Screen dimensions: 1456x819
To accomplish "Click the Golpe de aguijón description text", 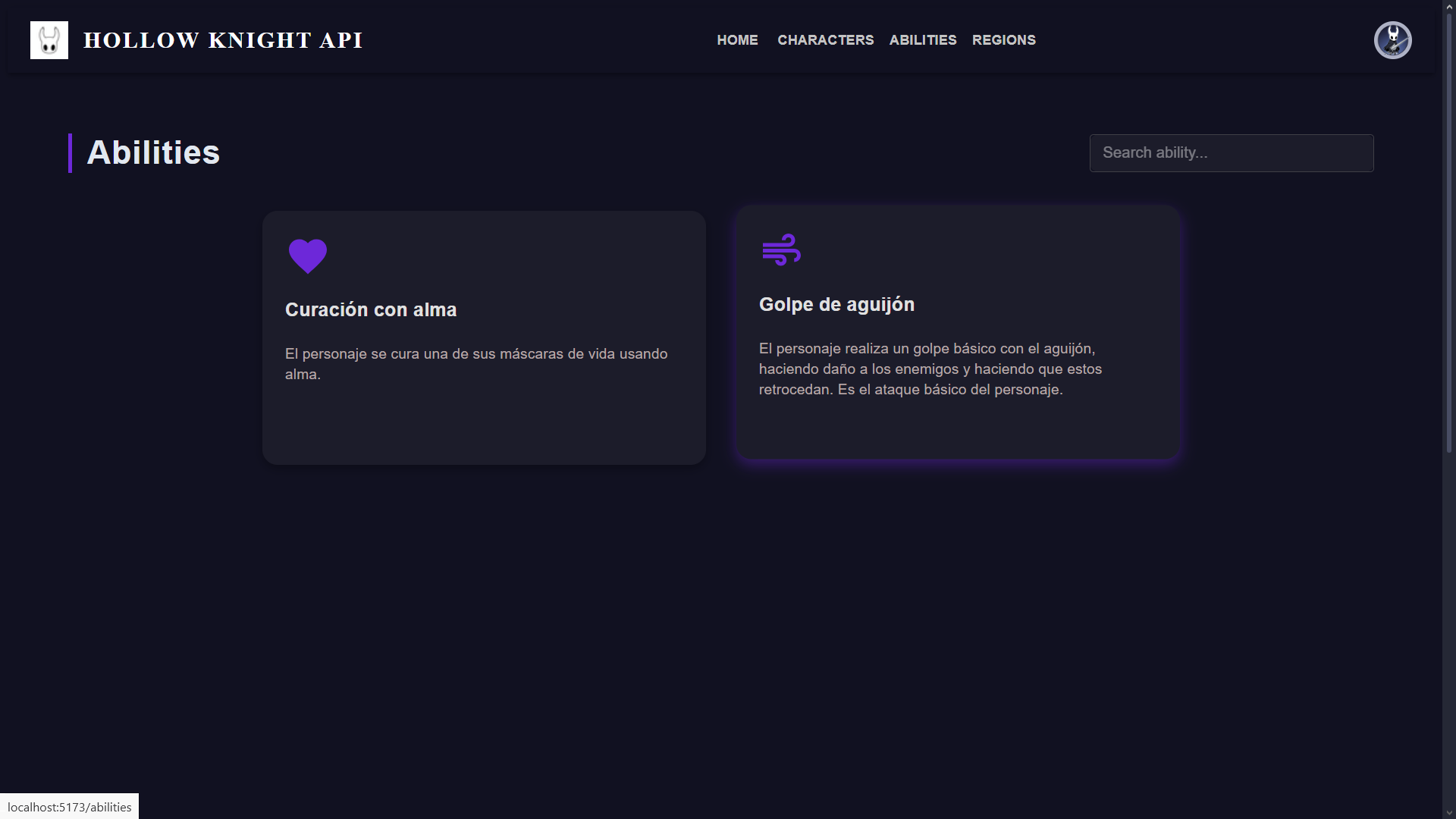I will (930, 369).
